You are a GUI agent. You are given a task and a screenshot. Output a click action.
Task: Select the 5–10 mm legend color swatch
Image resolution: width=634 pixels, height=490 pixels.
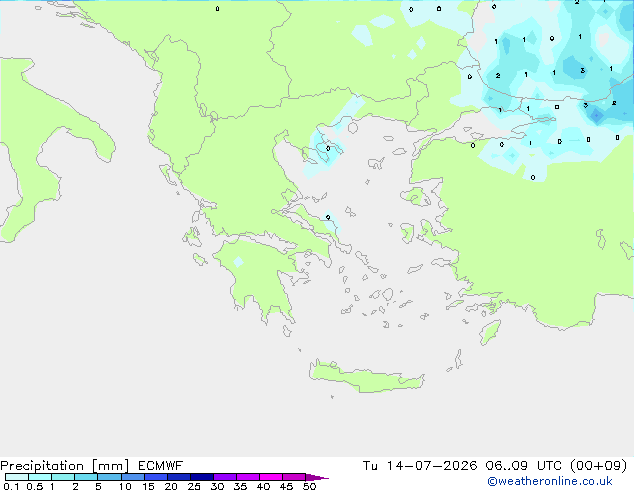109,477
